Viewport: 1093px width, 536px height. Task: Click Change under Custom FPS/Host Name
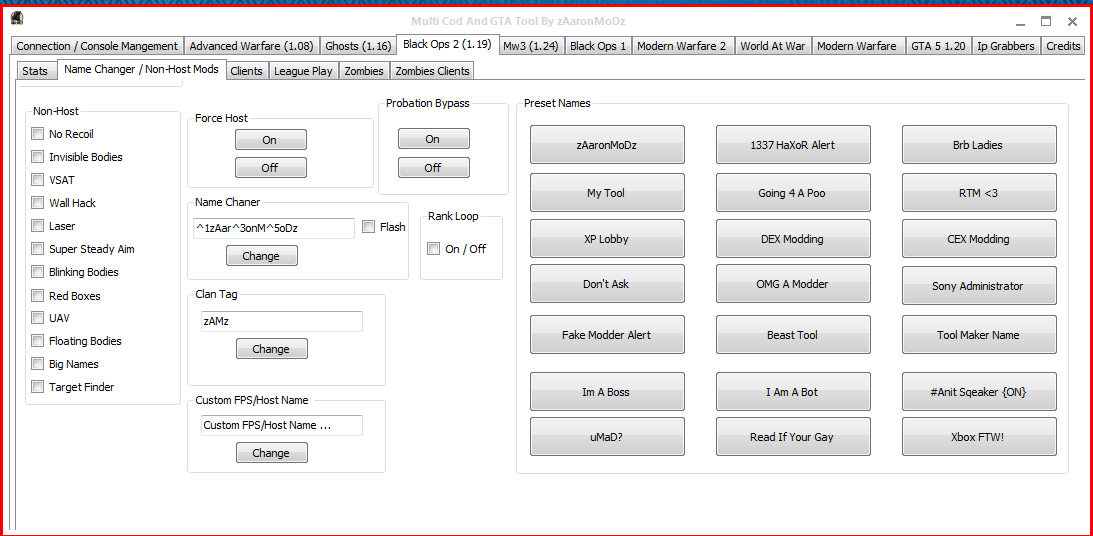[x=272, y=453]
